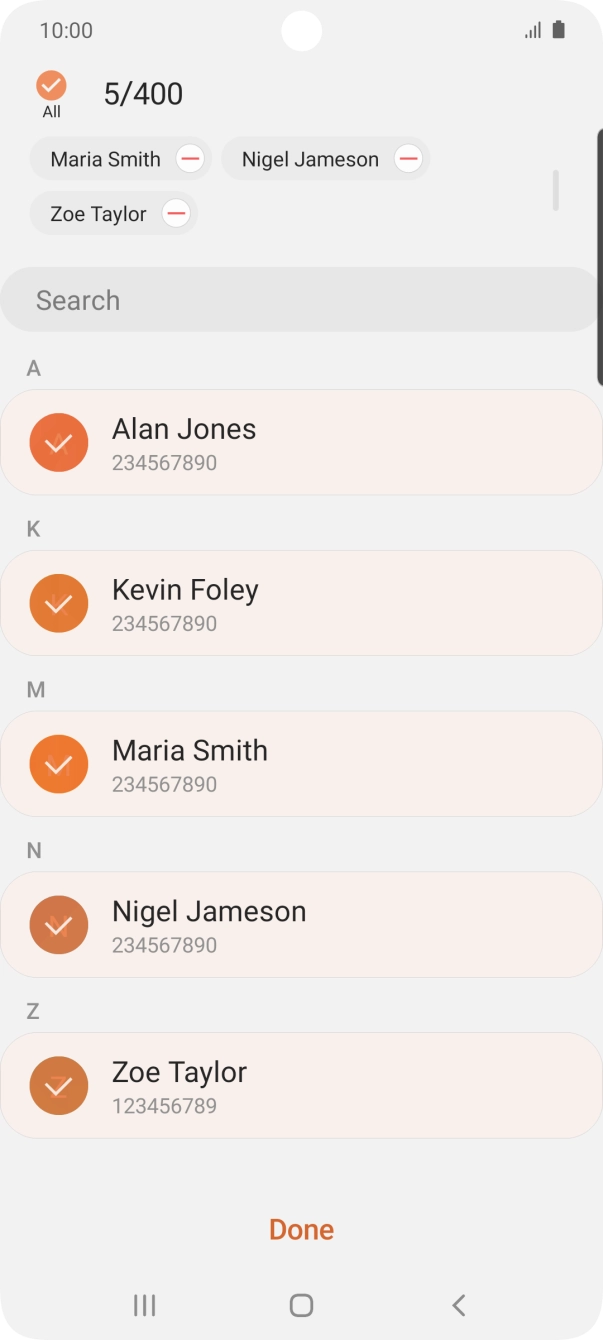
Task: Uncheck Zoe Taylor contact checkbox
Action: (x=59, y=1086)
